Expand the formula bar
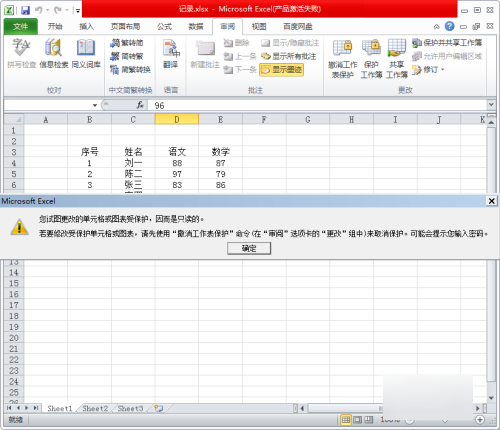500x430 pixels. [x=491, y=105]
